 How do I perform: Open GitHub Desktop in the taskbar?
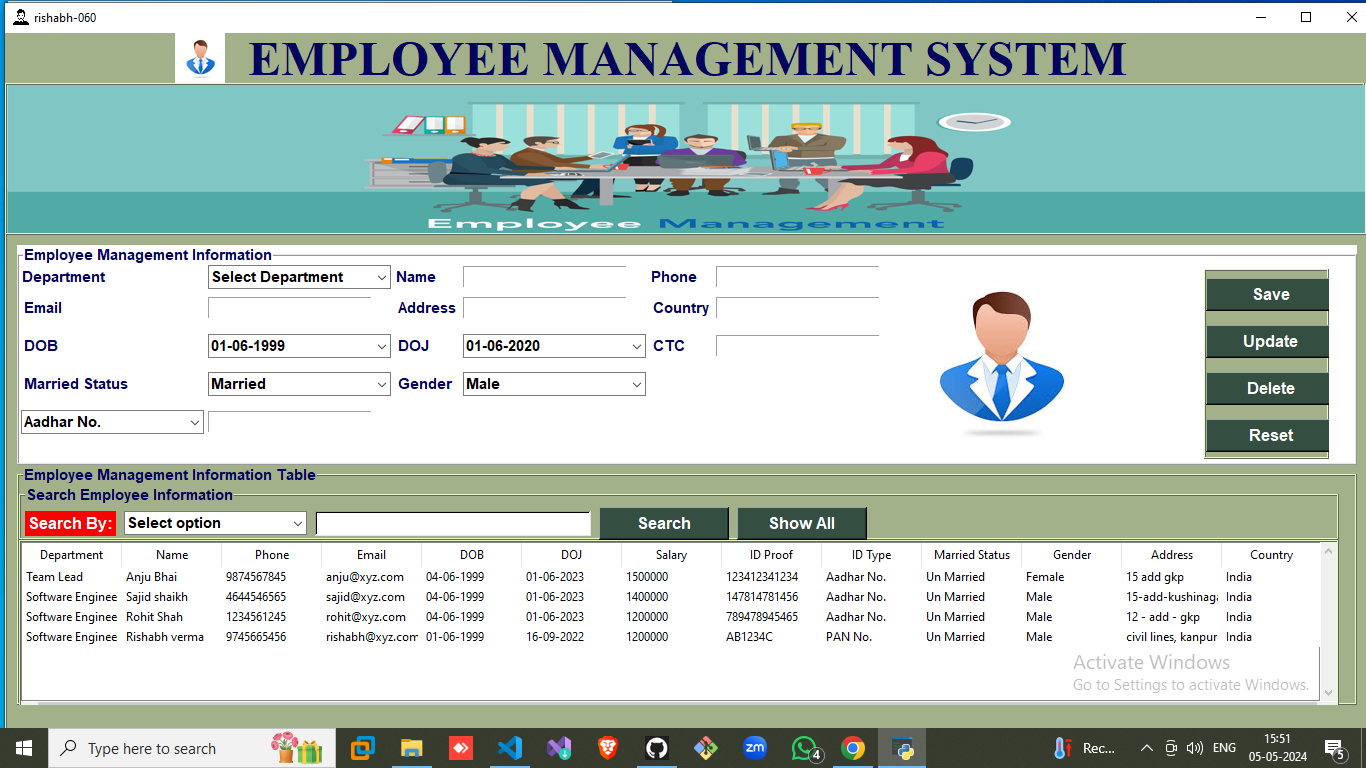pos(656,748)
